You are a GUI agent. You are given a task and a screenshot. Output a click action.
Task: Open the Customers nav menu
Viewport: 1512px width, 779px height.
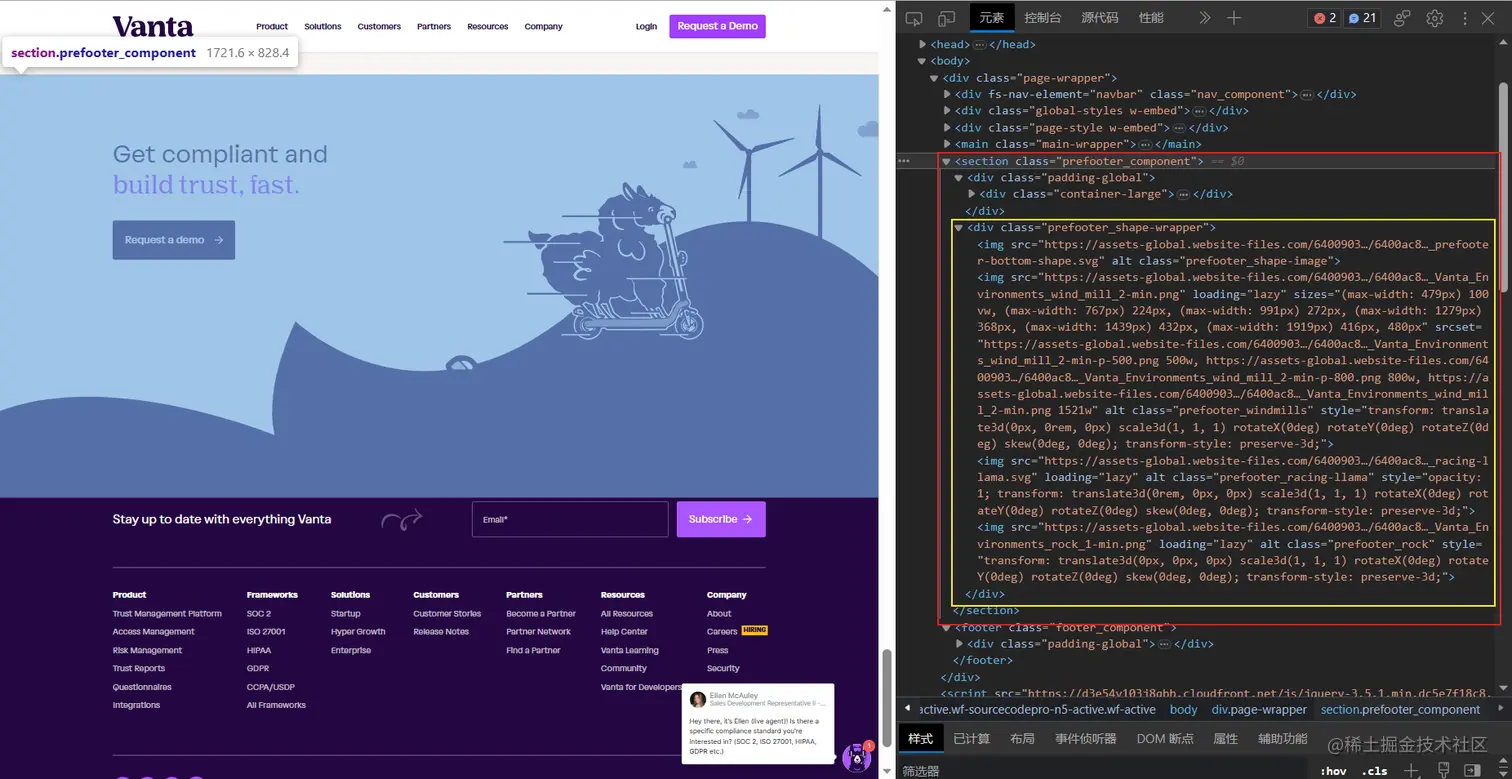[379, 26]
